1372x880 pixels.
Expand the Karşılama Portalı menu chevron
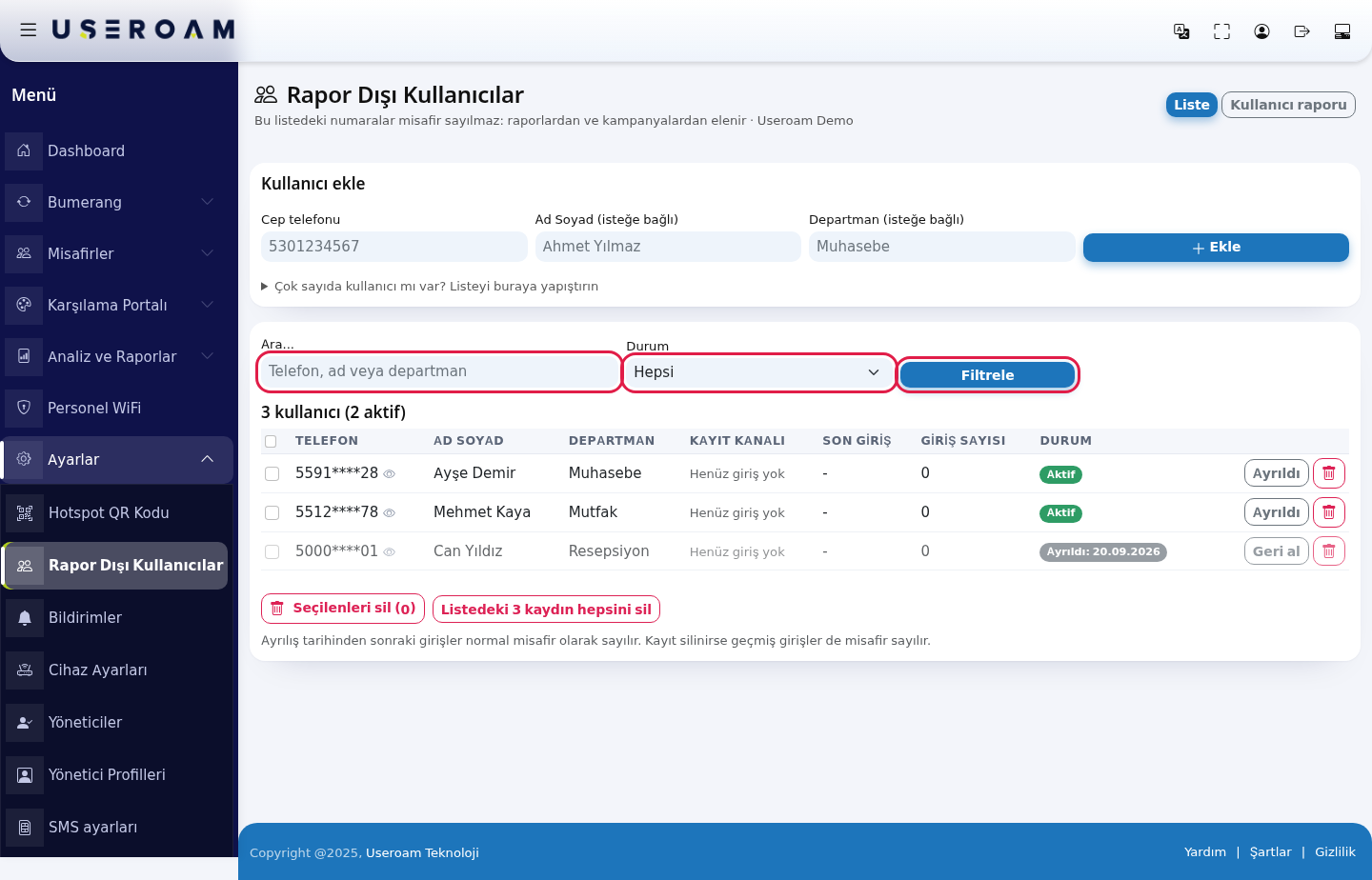(208, 305)
